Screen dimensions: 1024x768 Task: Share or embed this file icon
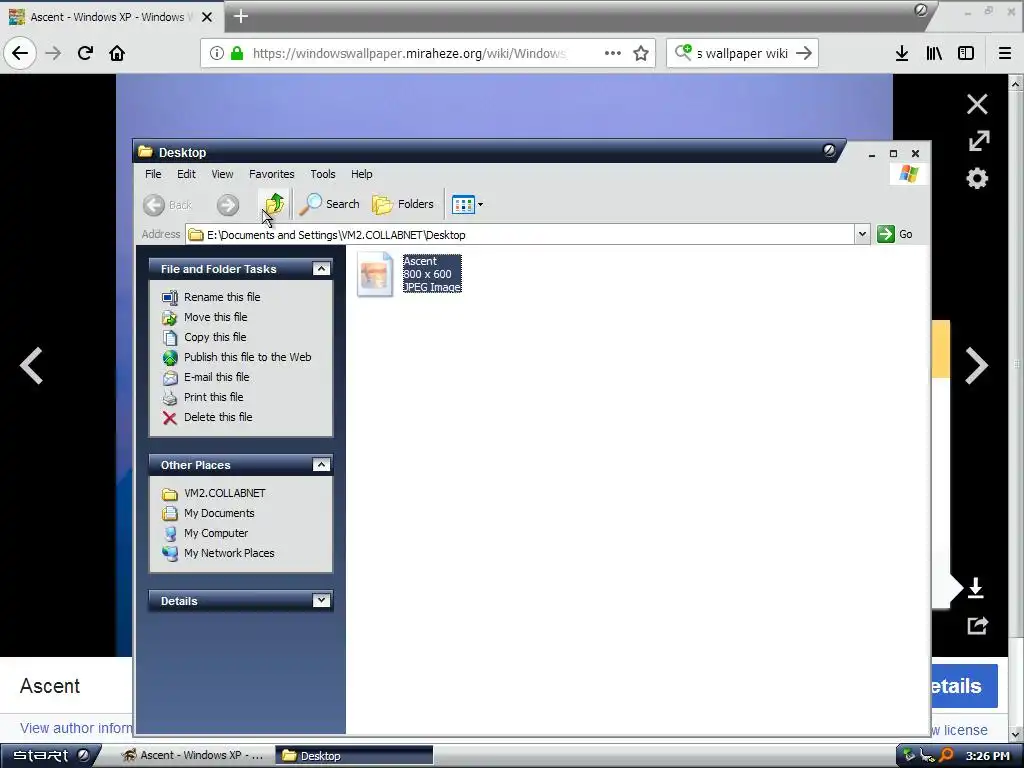(x=978, y=625)
